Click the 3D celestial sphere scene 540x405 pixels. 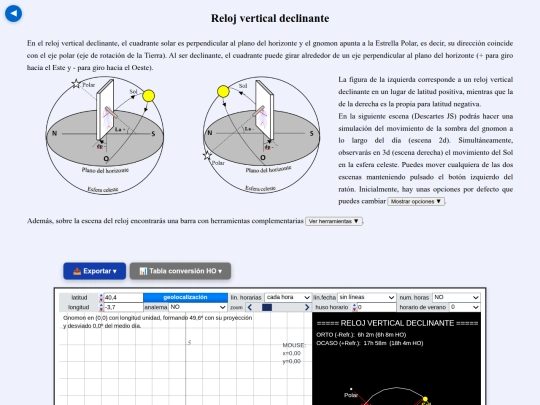pyautogui.click(x=397, y=359)
